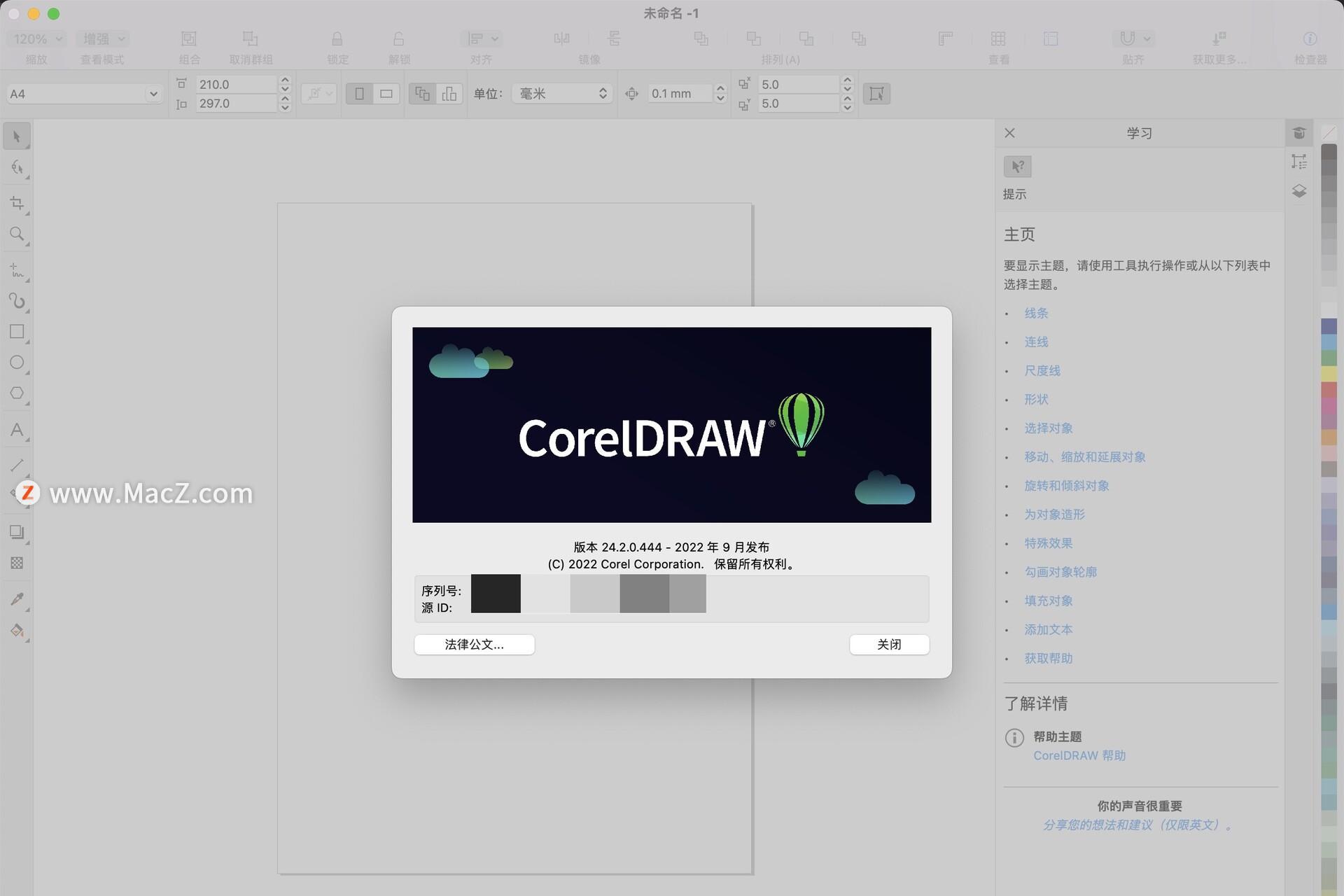
Task: Pick the orange palette swatch
Action: click(x=1329, y=437)
